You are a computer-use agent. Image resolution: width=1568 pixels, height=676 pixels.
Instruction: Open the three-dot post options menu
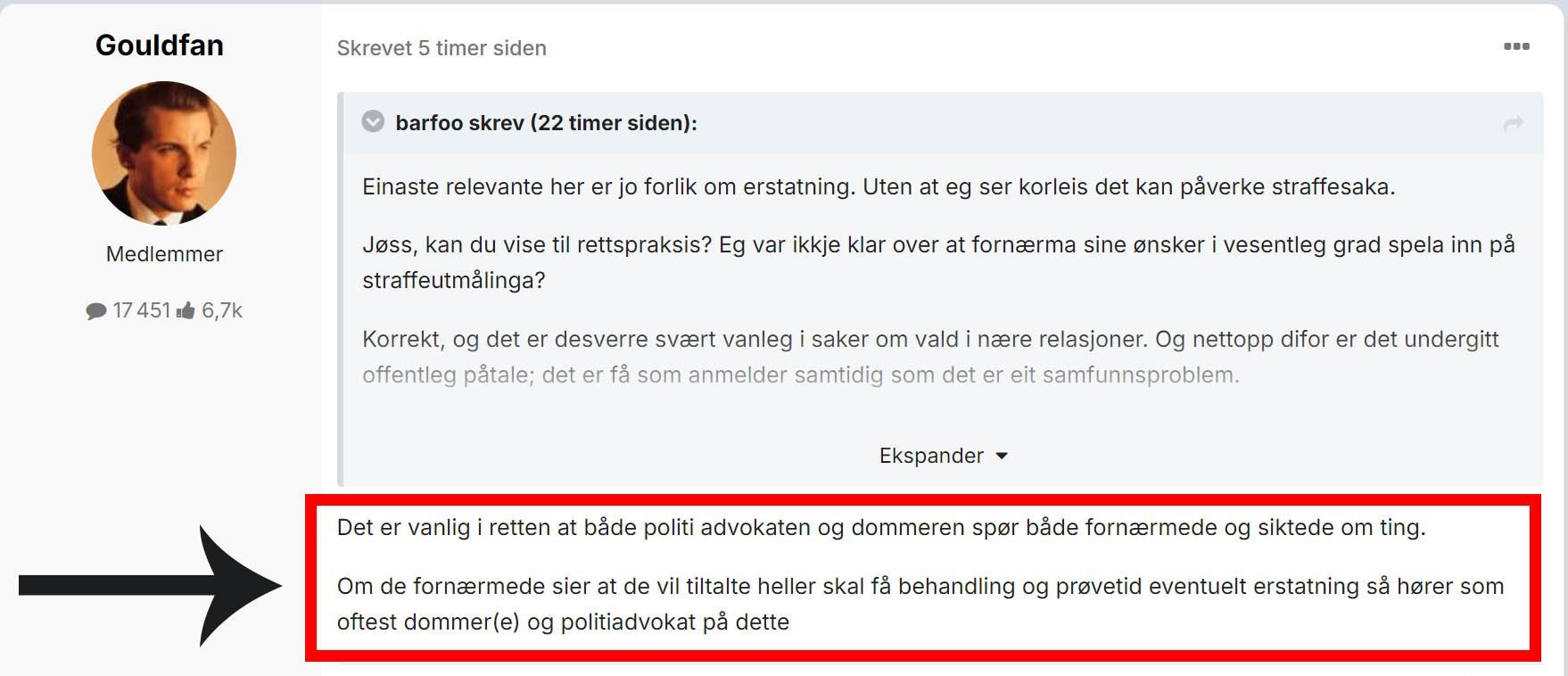pyautogui.click(x=1516, y=46)
